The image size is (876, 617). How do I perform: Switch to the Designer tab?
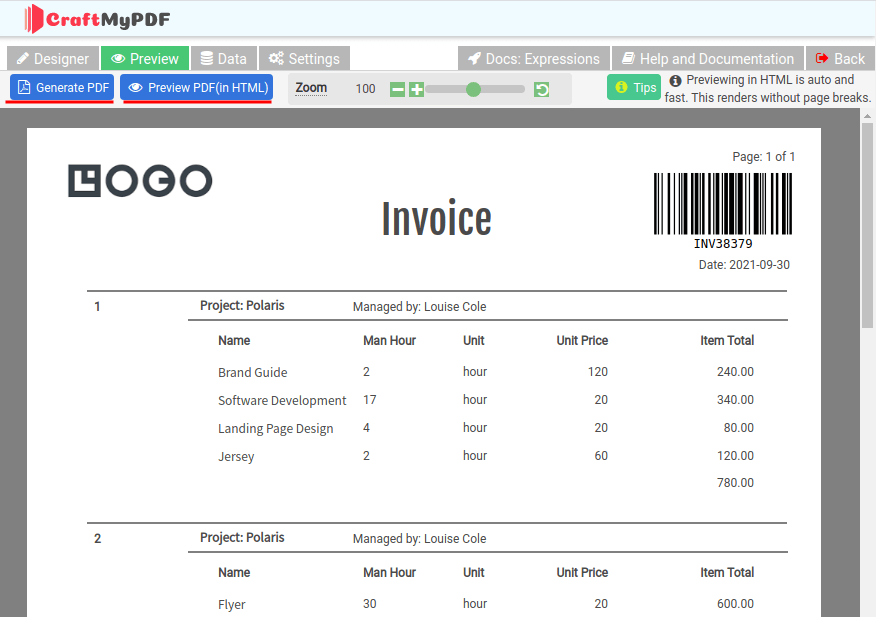(52, 58)
